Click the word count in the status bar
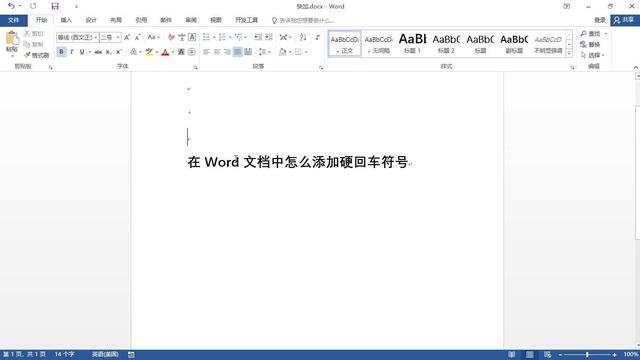The image size is (640, 360). click(64, 354)
